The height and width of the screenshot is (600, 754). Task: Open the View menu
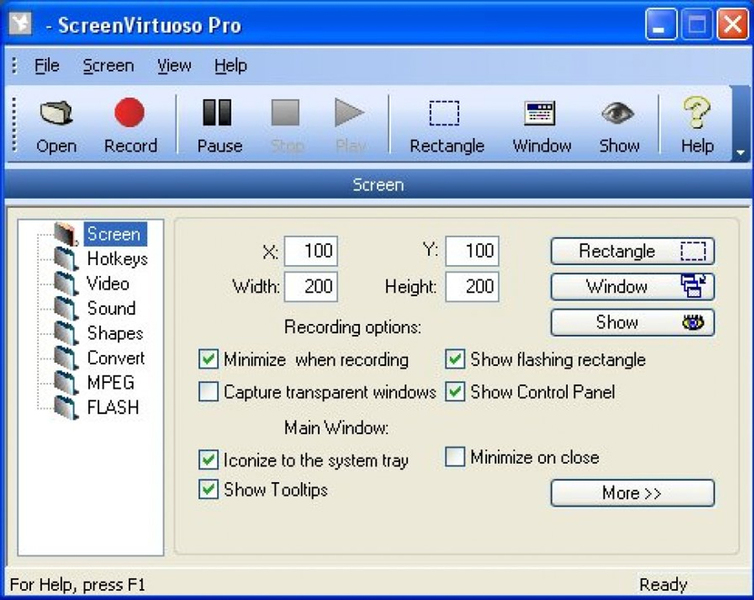(174, 65)
